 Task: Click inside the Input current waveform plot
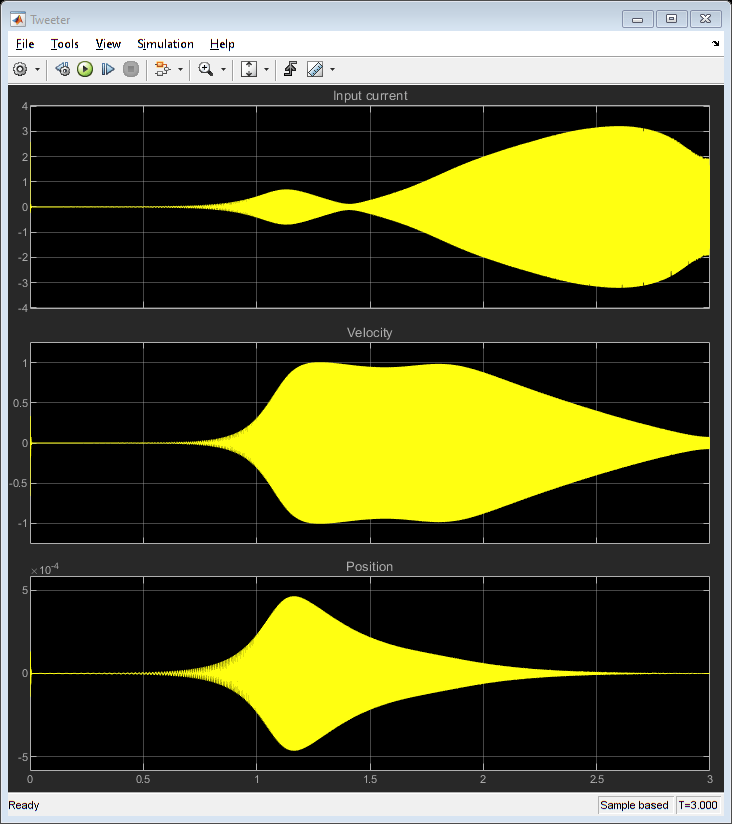tap(370, 207)
